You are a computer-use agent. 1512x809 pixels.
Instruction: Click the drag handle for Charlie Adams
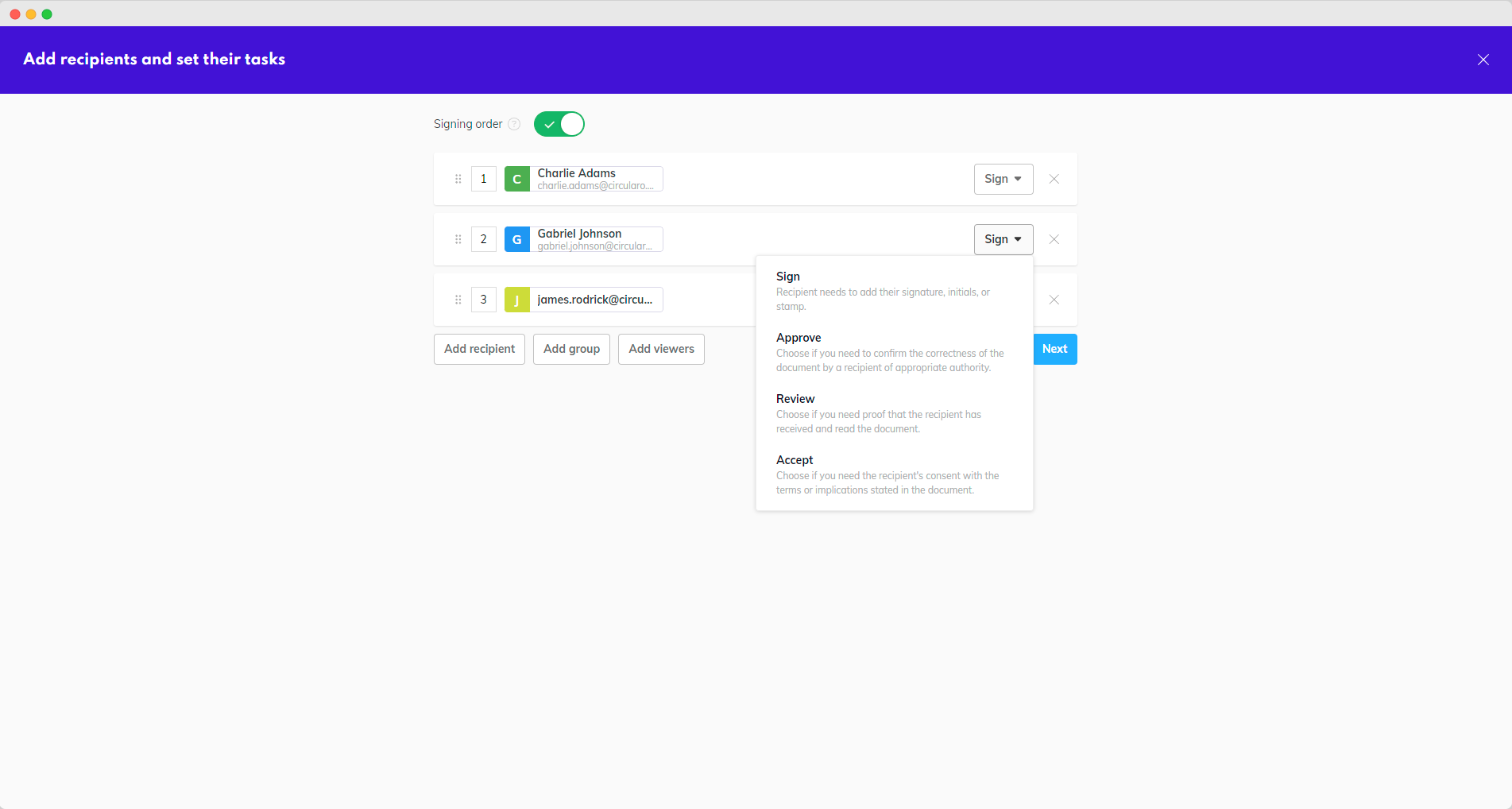tap(458, 179)
